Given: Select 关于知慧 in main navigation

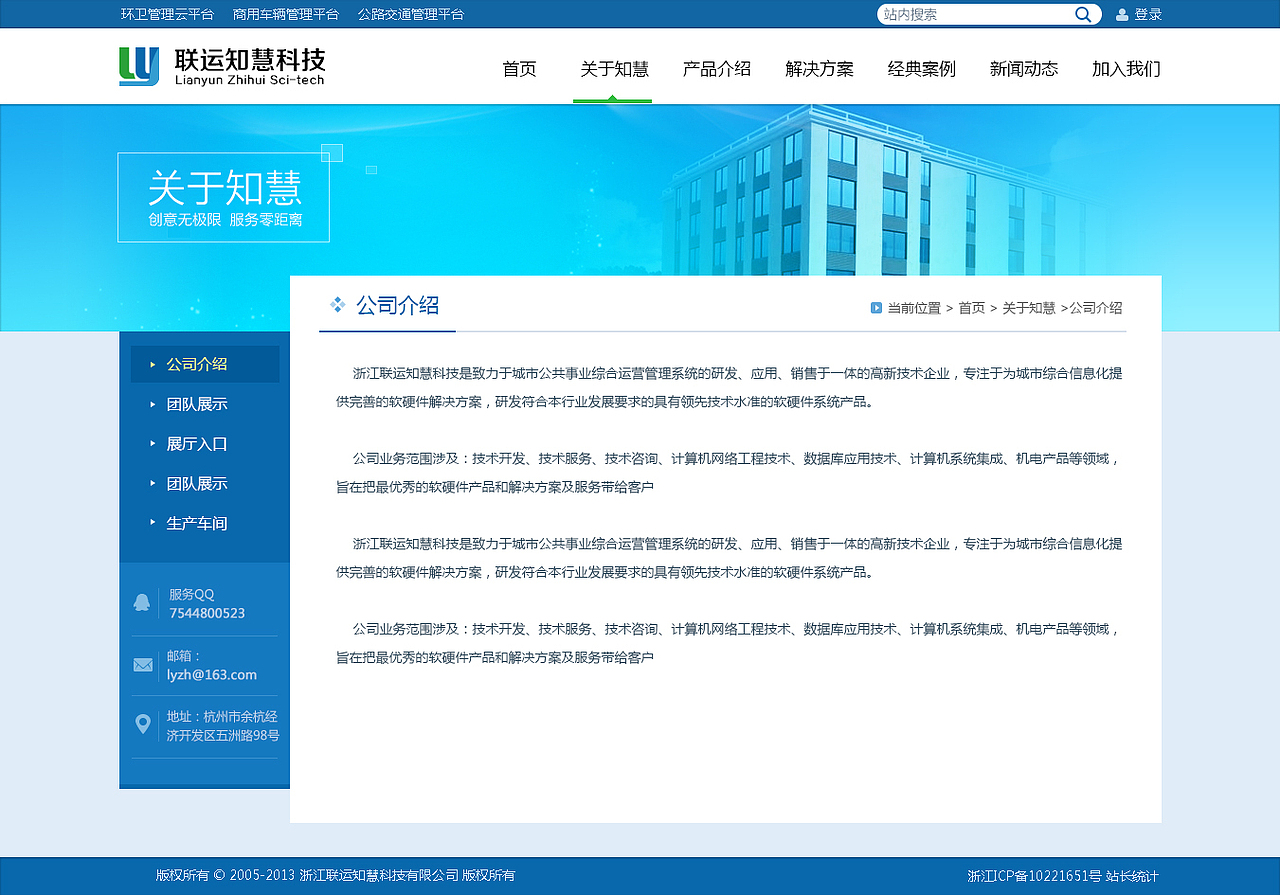Looking at the screenshot, I should point(614,69).
